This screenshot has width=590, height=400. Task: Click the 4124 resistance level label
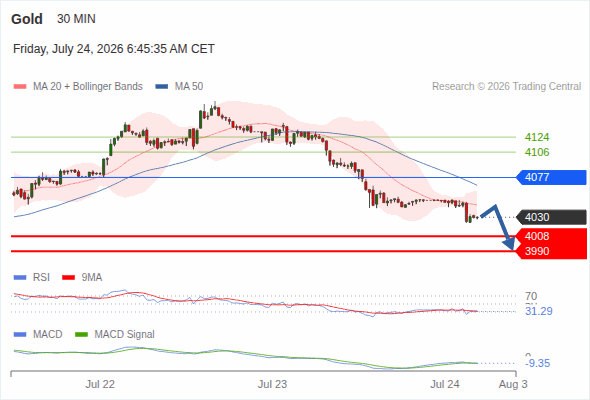point(537,137)
